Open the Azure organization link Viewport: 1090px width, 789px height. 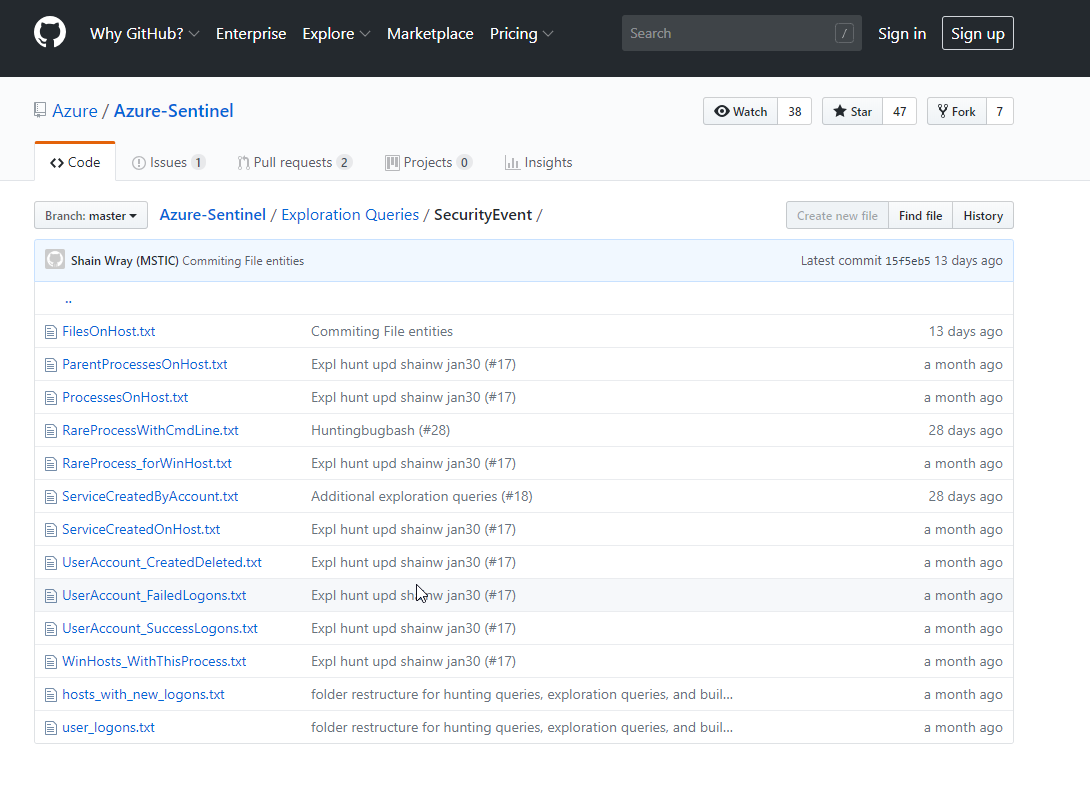75,111
